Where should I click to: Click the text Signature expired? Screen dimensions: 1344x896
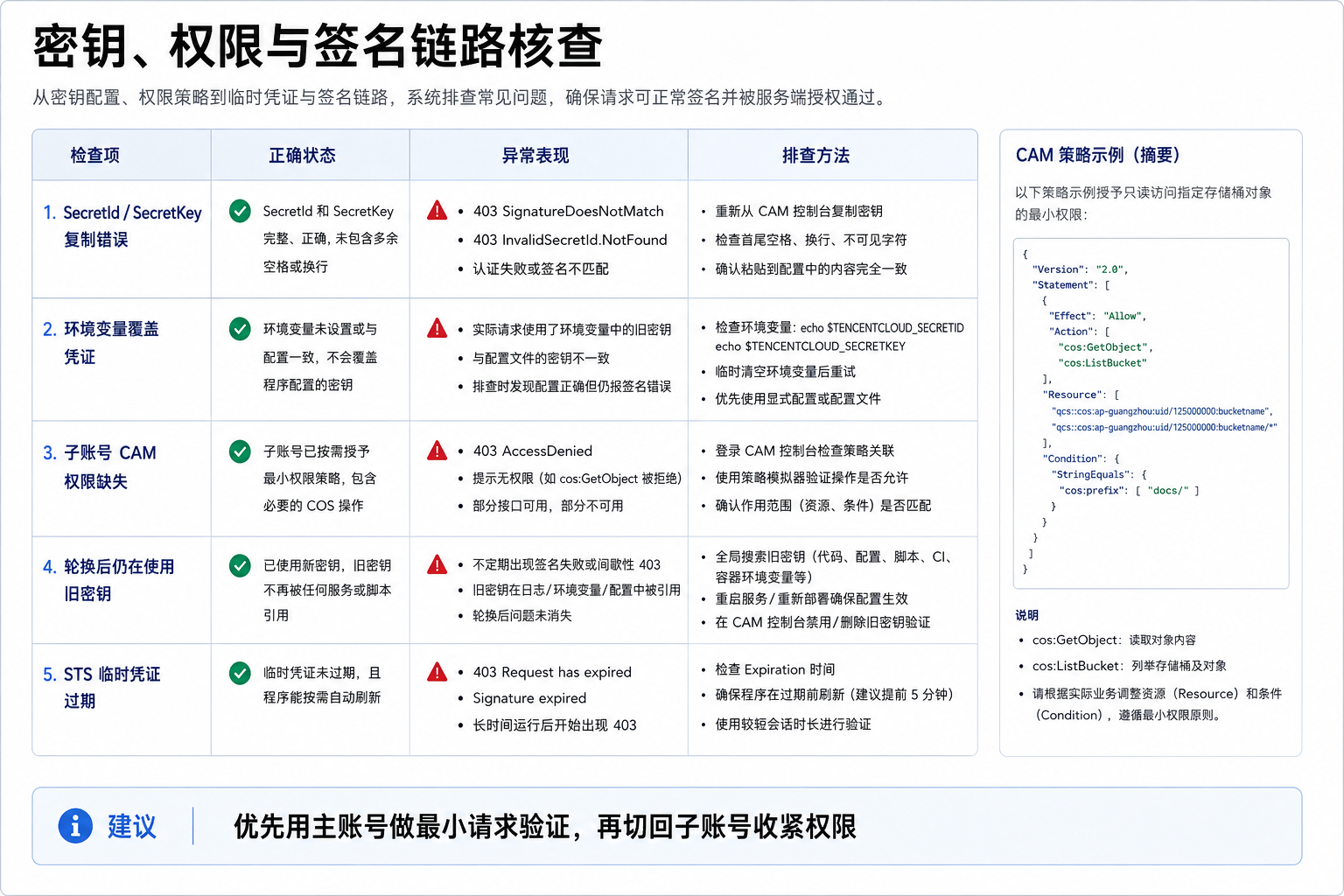click(x=529, y=698)
